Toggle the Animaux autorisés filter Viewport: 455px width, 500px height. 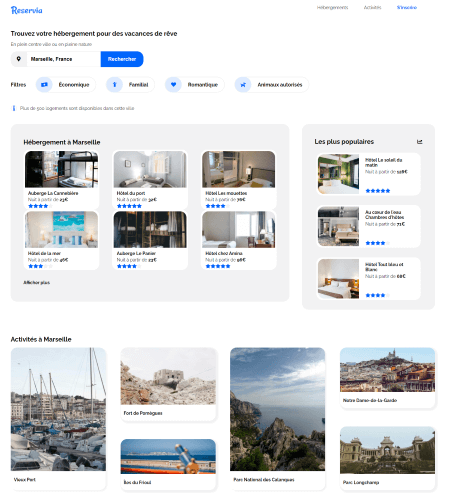272,85
